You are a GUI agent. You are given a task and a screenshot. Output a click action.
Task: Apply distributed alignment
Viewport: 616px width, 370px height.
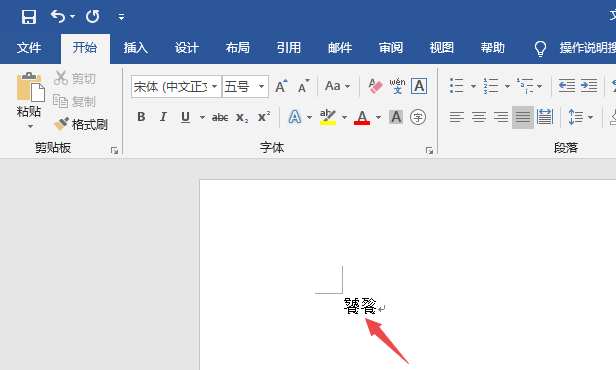[545, 117]
